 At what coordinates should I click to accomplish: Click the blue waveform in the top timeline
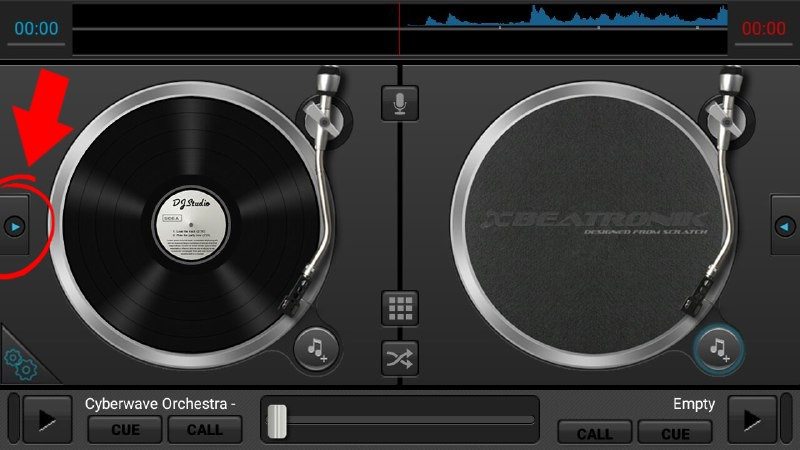[567, 16]
